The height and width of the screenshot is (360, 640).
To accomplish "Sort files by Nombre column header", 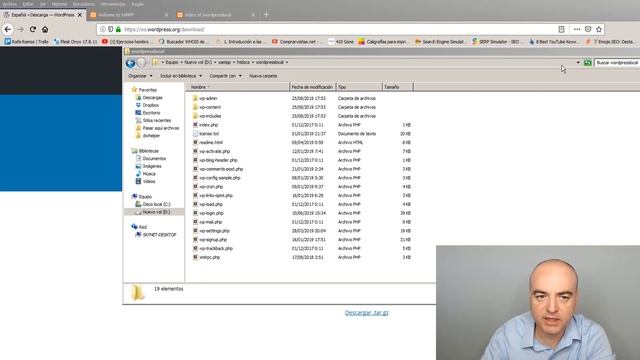I will tap(238, 87).
